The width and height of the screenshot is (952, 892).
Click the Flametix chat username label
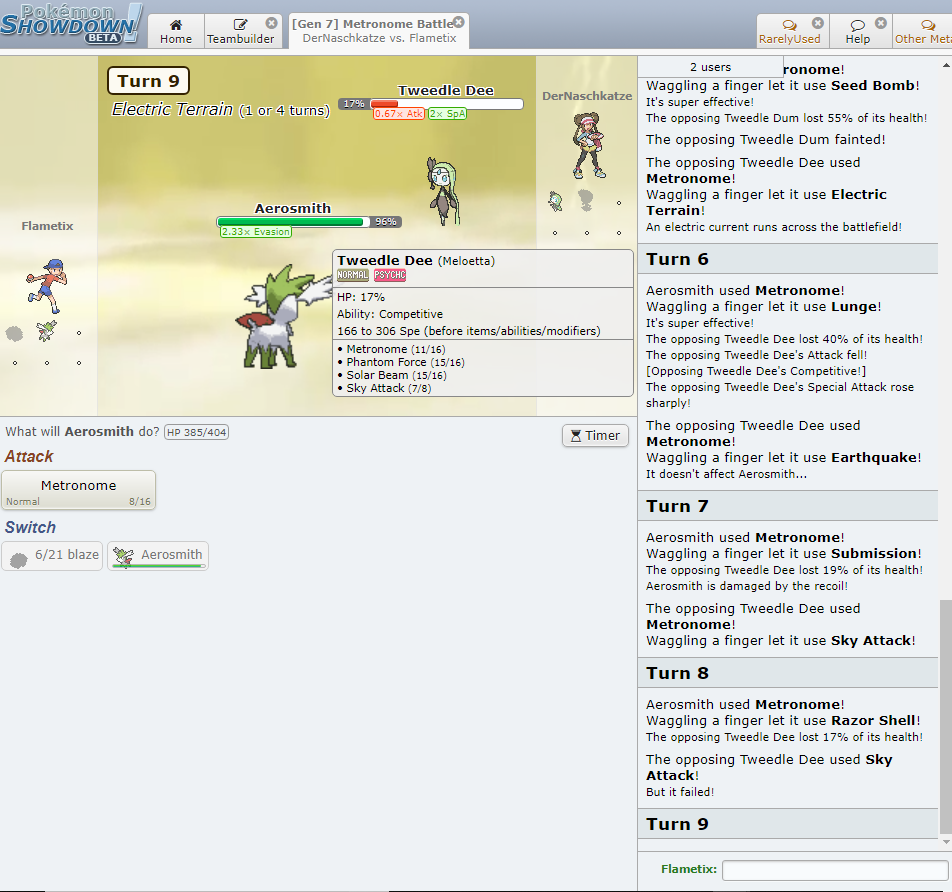click(688, 869)
